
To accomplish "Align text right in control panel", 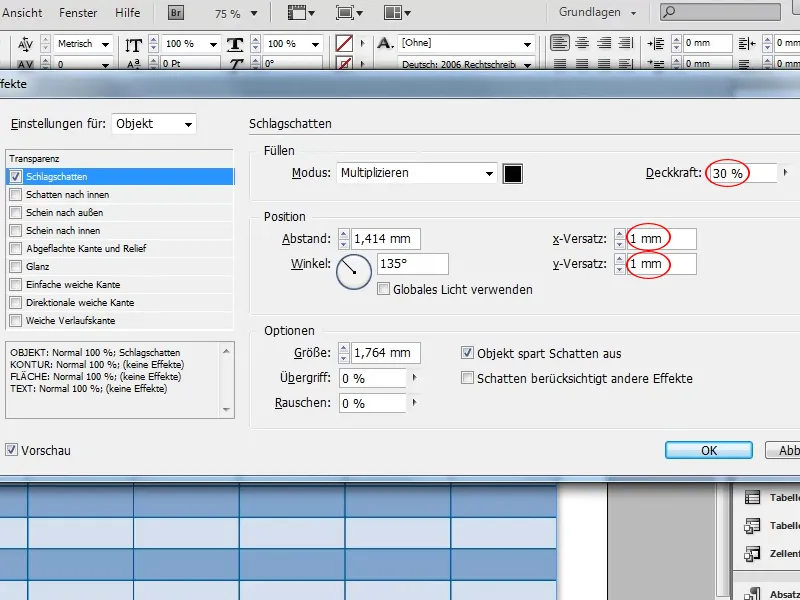I will [604, 43].
